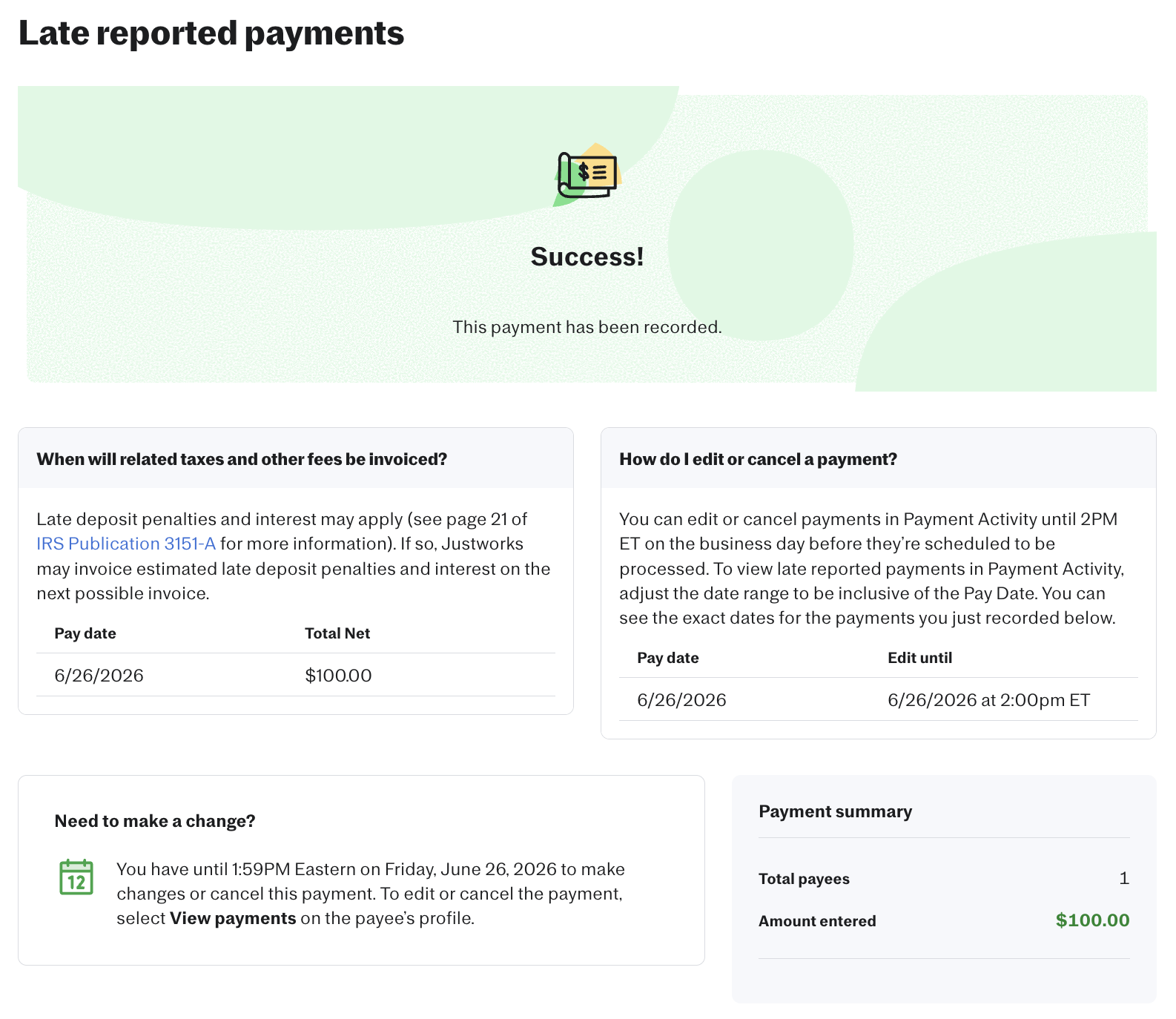
Task: Click the bold 'View payments' text
Action: click(233, 918)
